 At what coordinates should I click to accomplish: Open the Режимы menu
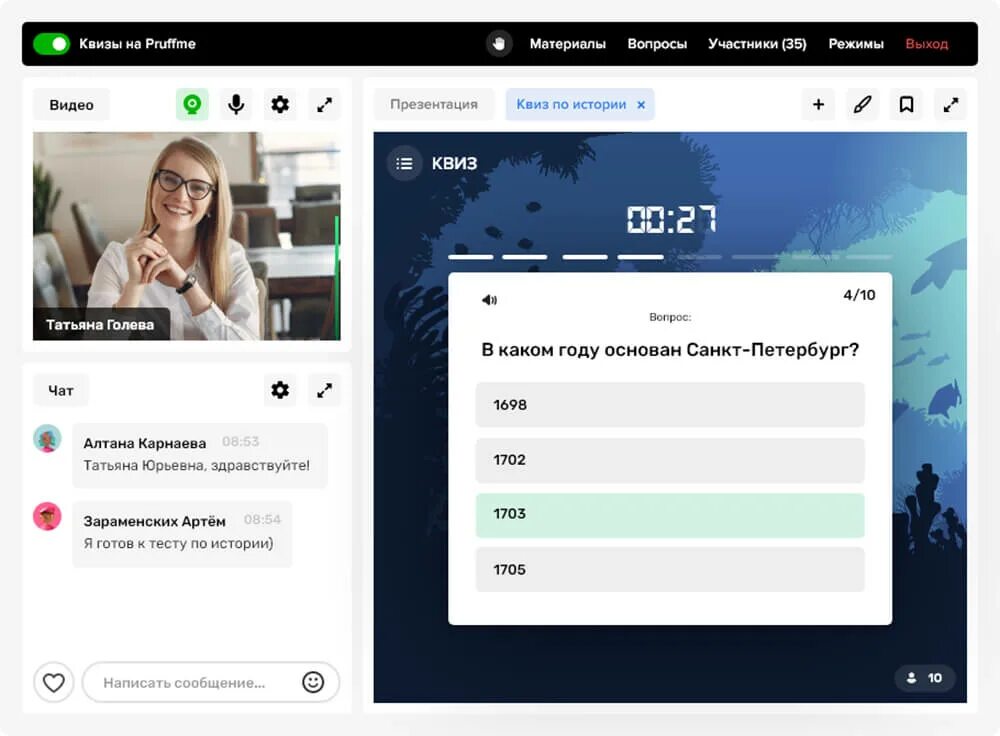click(x=856, y=44)
